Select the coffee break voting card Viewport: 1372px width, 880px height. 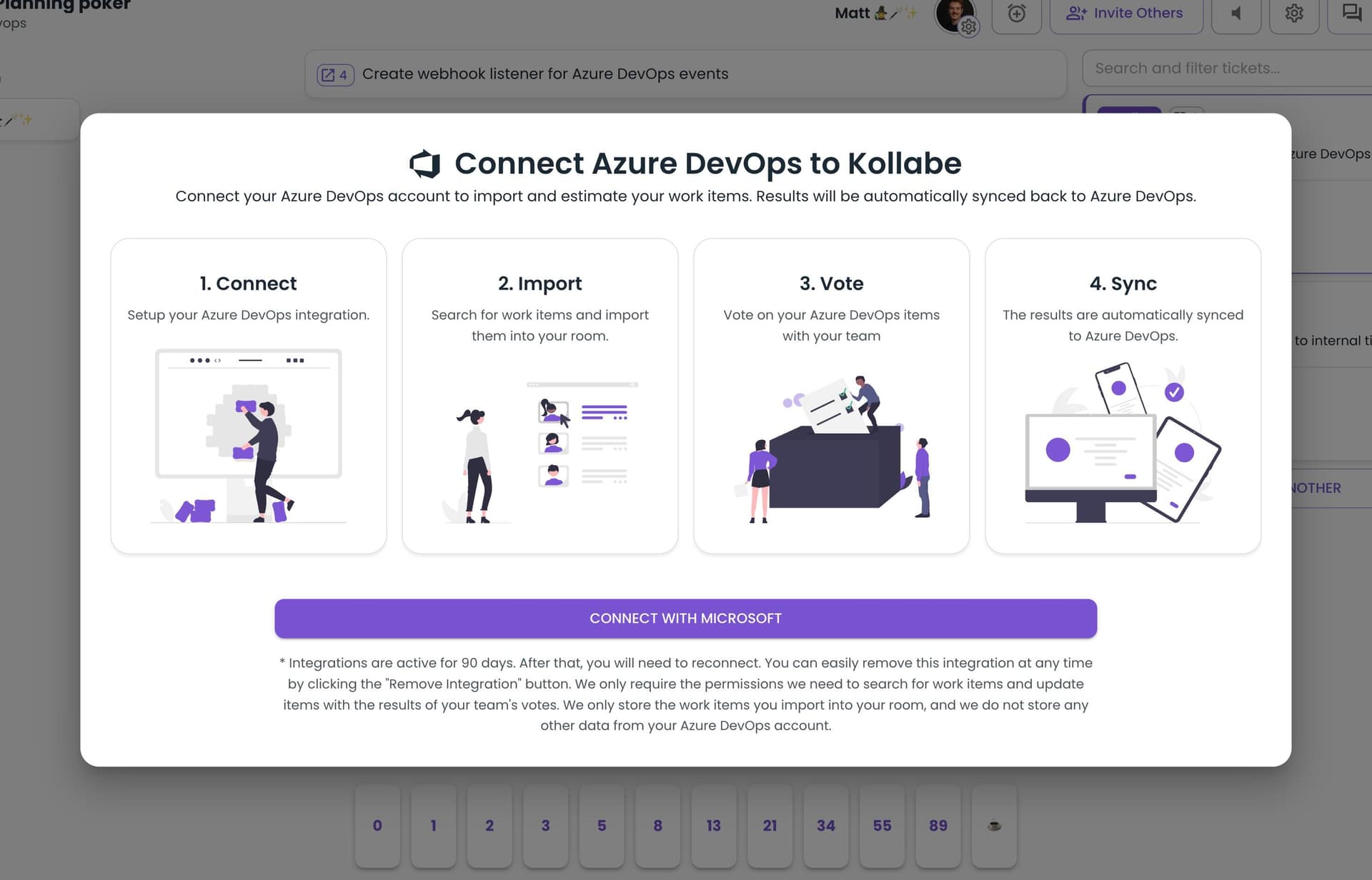point(995,826)
